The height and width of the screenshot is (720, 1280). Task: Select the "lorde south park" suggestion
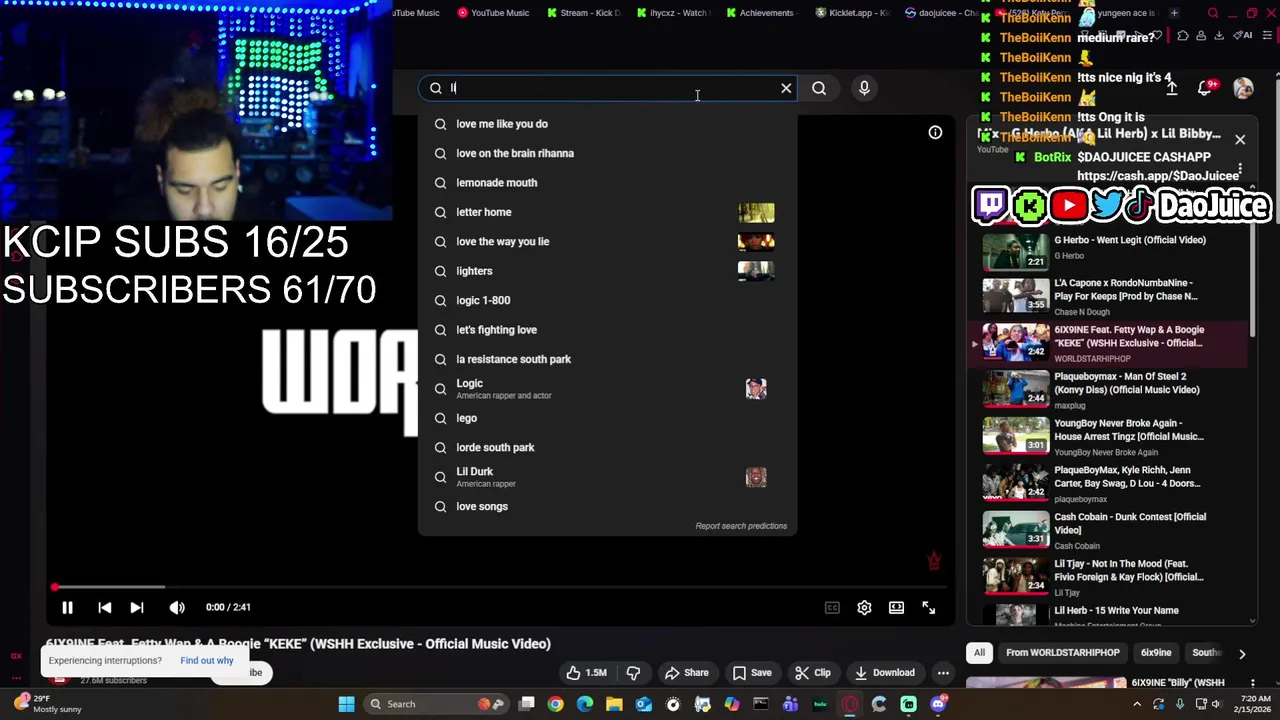point(607,447)
